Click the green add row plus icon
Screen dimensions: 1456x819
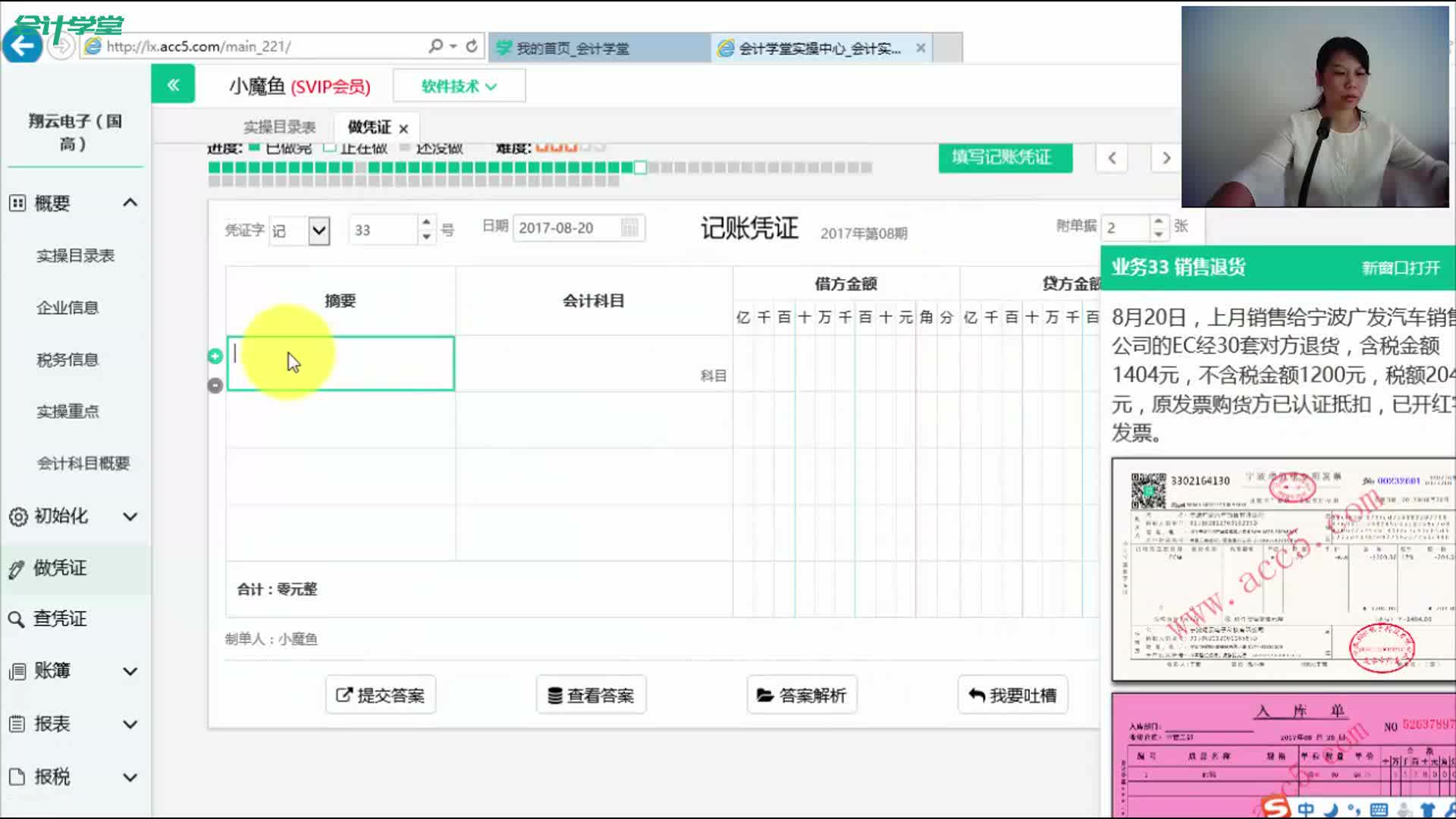pyautogui.click(x=215, y=356)
